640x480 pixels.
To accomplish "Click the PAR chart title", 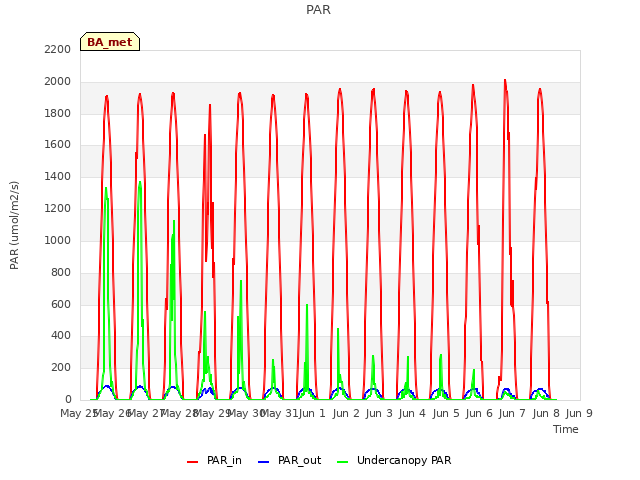I will click(318, 9).
